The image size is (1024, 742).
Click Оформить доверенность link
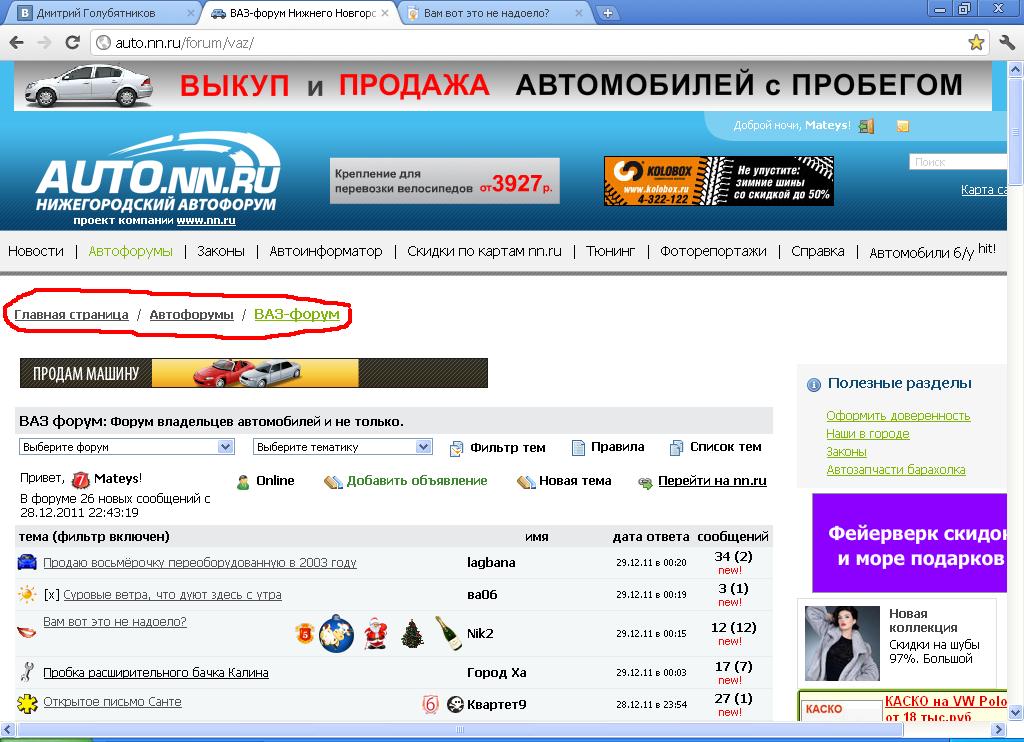coord(898,415)
